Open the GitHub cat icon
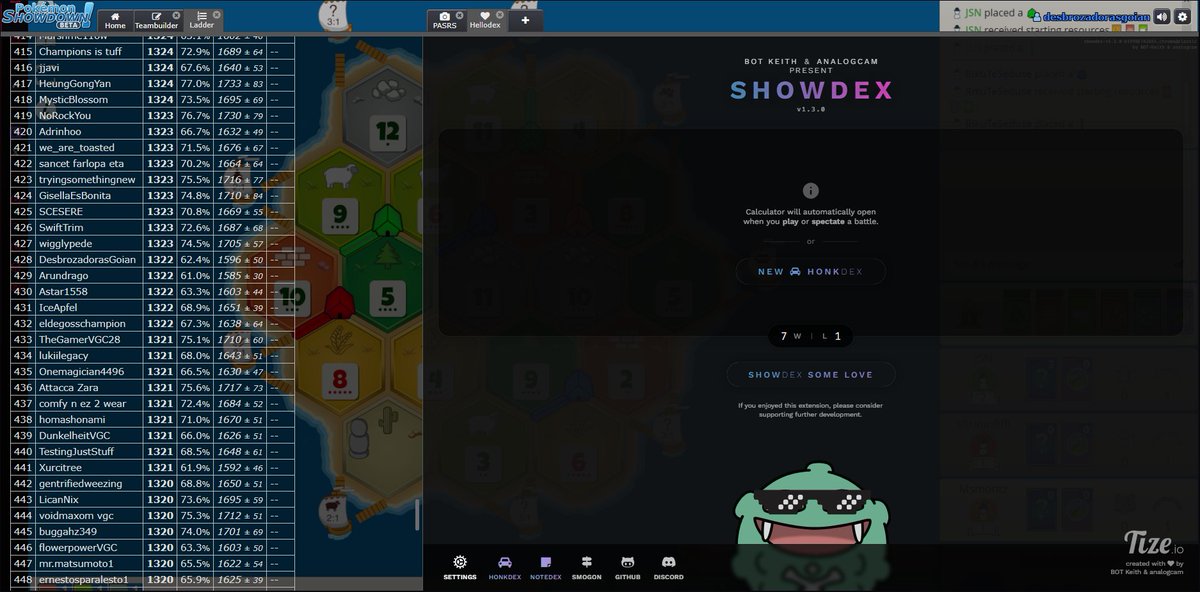1200x592 pixels. (627, 563)
